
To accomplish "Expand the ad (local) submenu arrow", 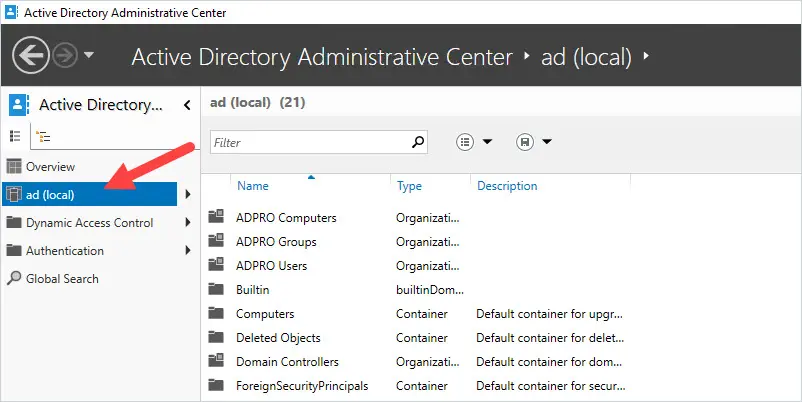I will point(188,194).
